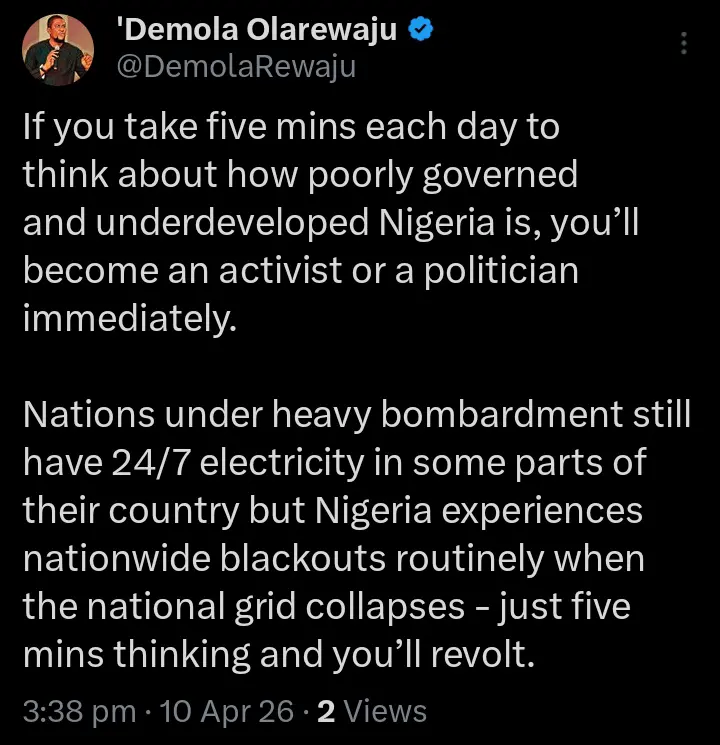Click the blue verified badge
This screenshot has height=745, width=720.
pos(422,32)
